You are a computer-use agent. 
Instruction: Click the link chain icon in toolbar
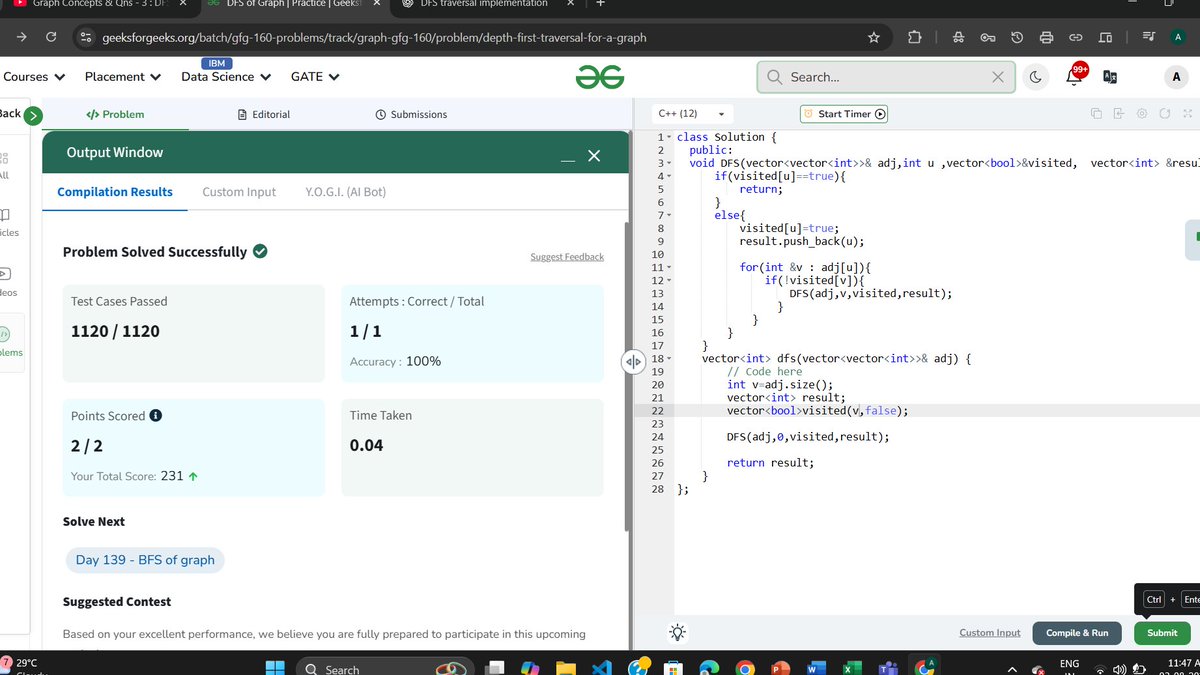pos(1076,38)
